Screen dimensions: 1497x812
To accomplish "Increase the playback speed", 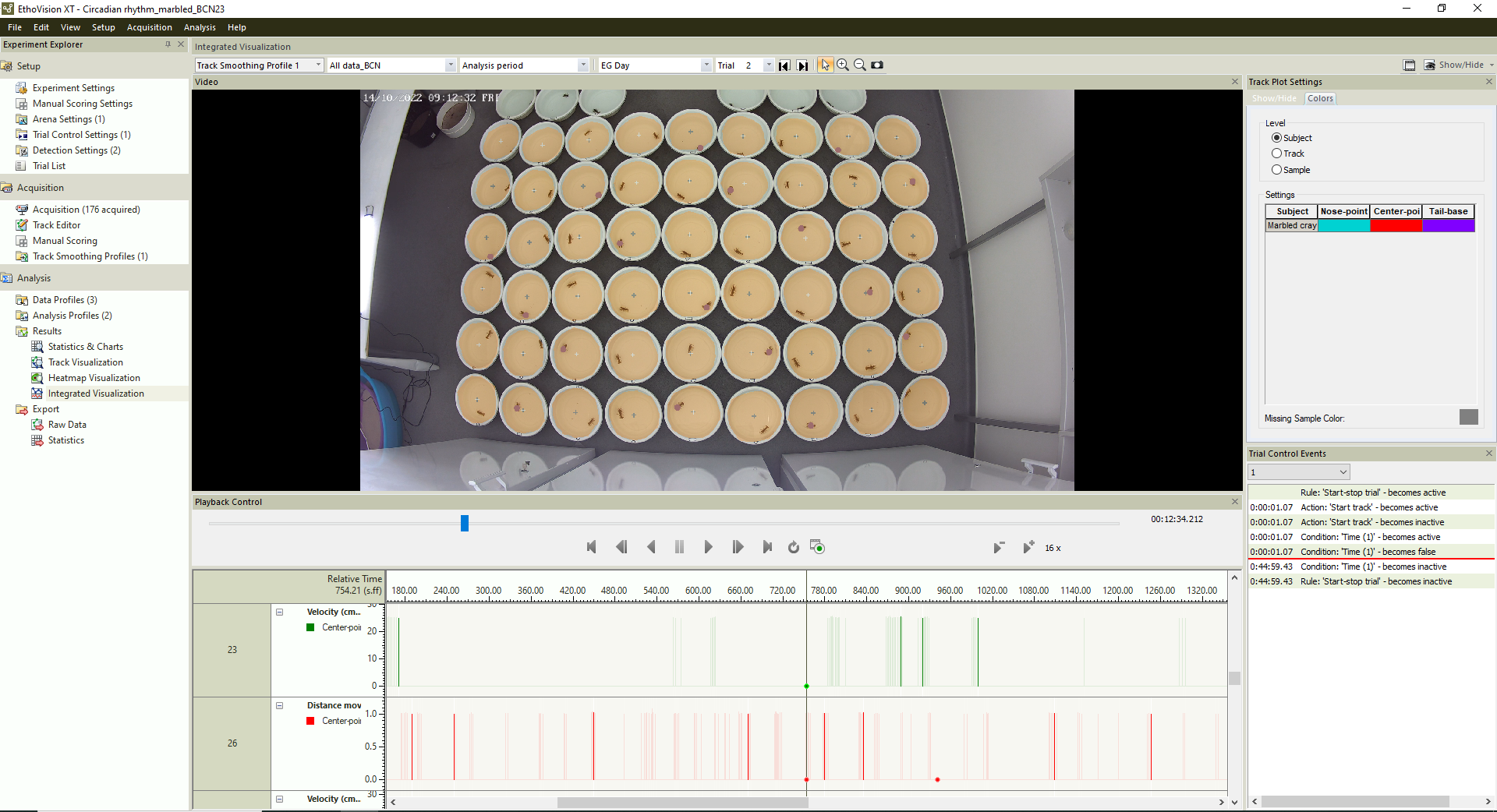I will click(1028, 548).
